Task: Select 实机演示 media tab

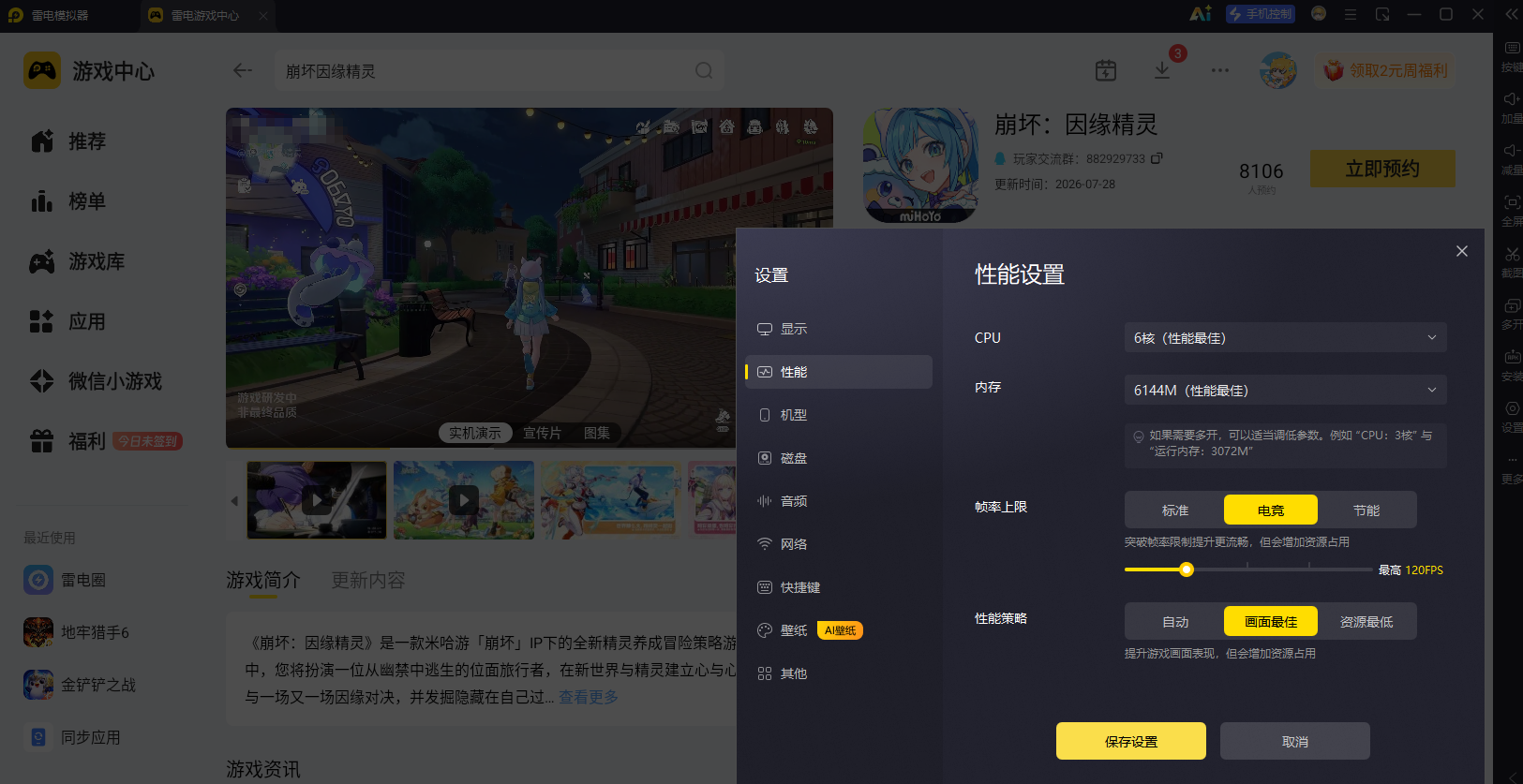Action: [475, 433]
